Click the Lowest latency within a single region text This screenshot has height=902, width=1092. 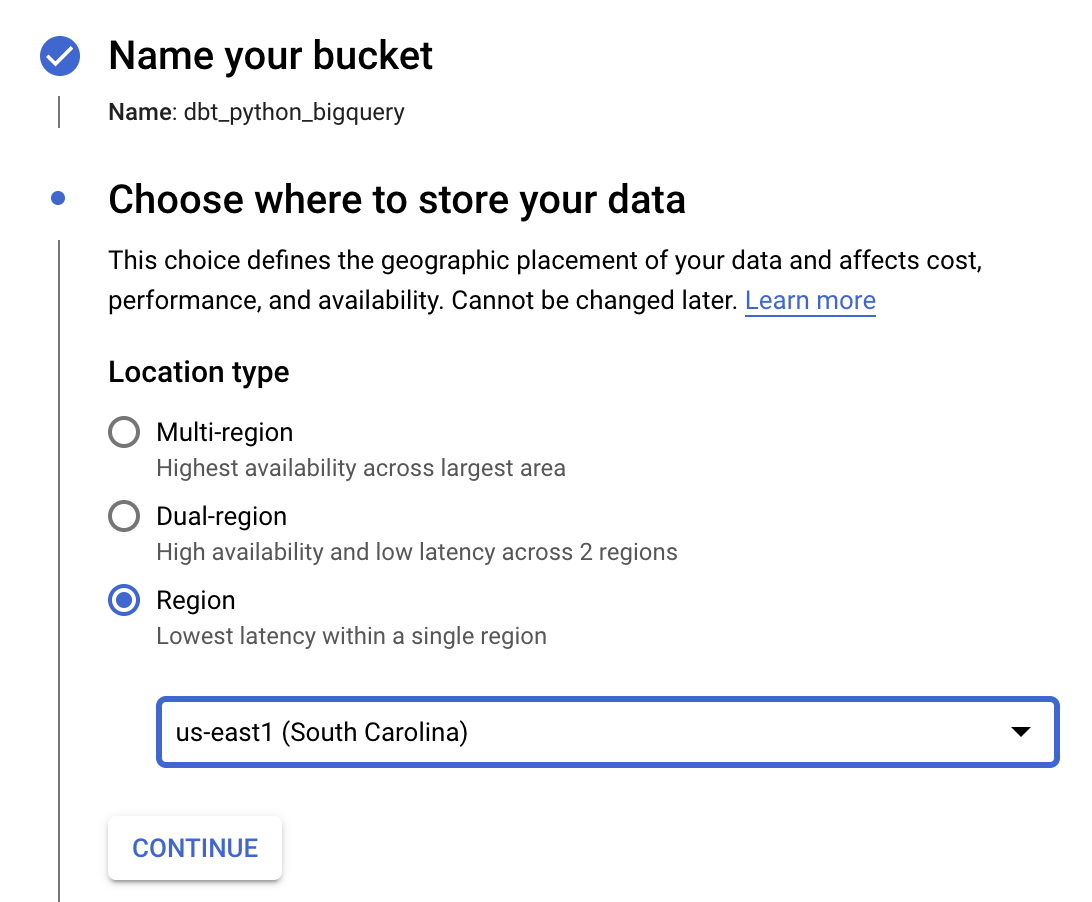coord(351,636)
